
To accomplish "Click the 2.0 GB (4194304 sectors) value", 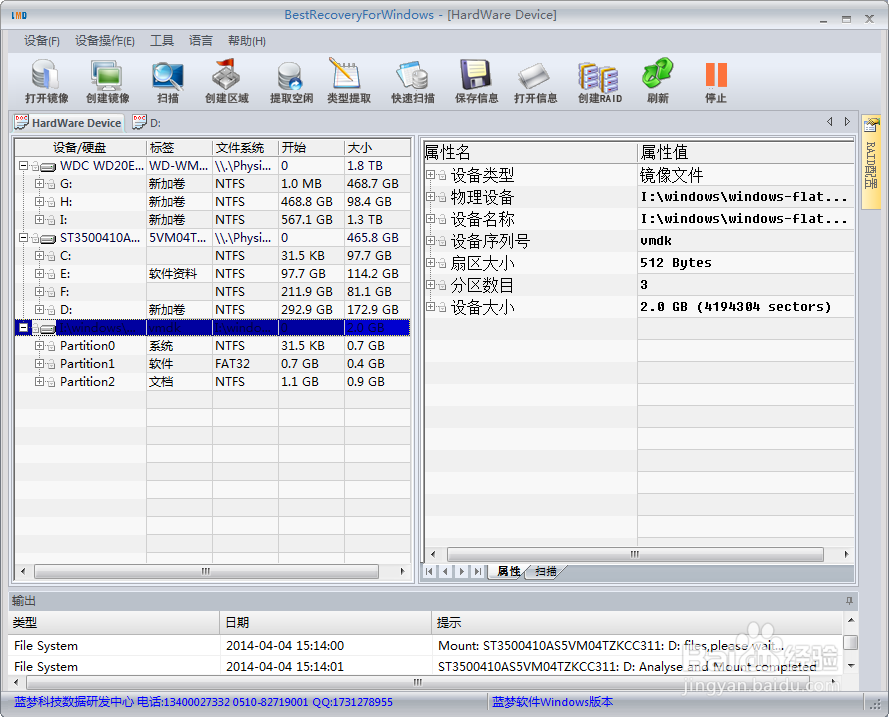I will tap(735, 307).
